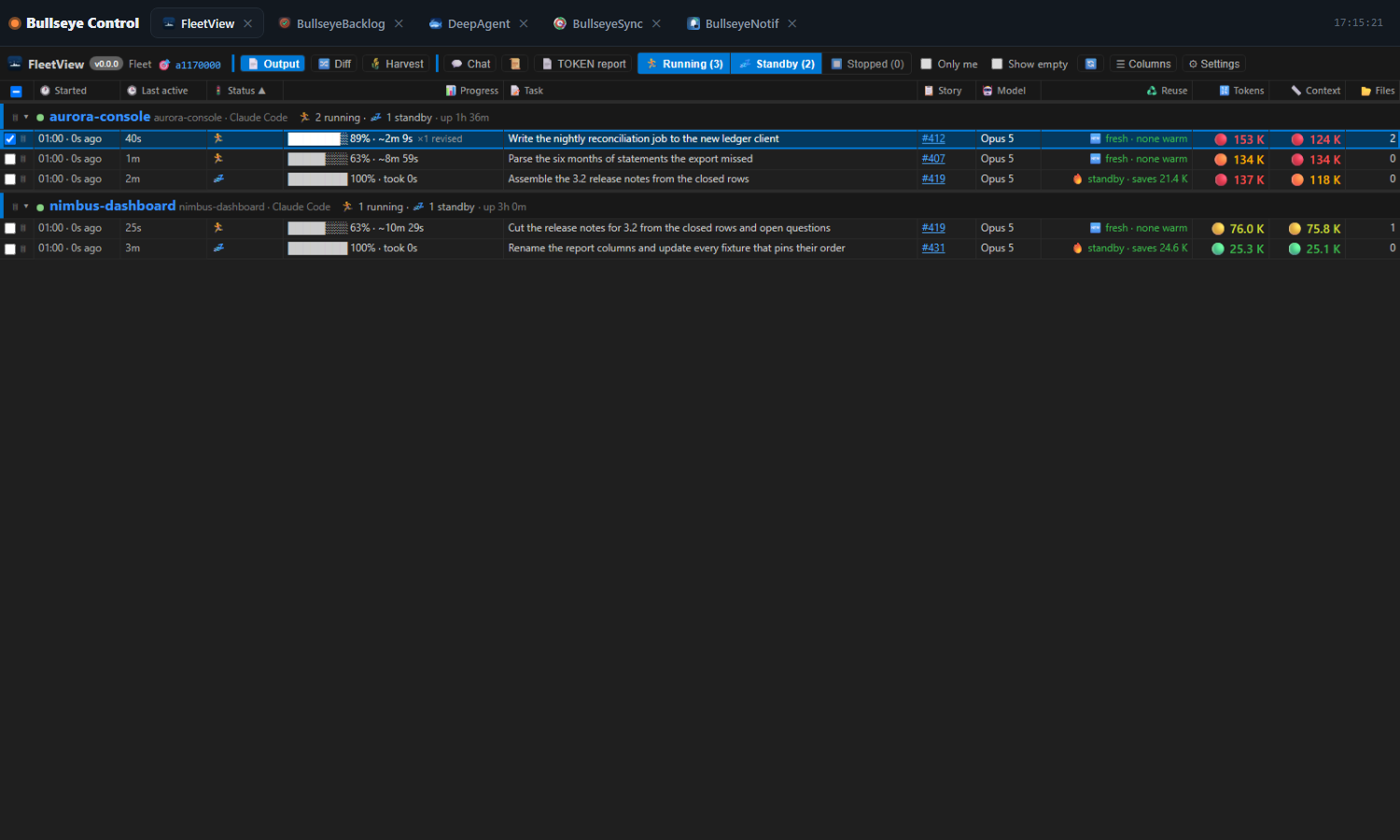Collapse the nimbus-dashboard group
Screen dimensions: 1400x840
click(26, 207)
